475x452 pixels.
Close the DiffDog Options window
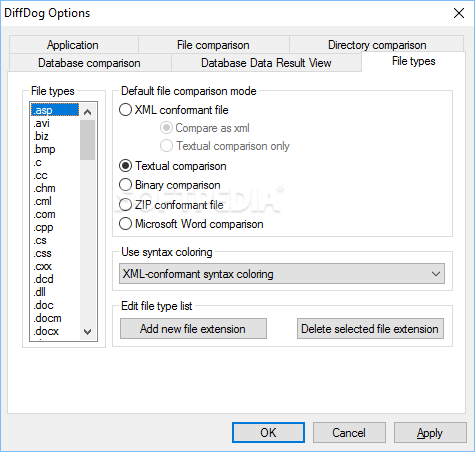459,13
